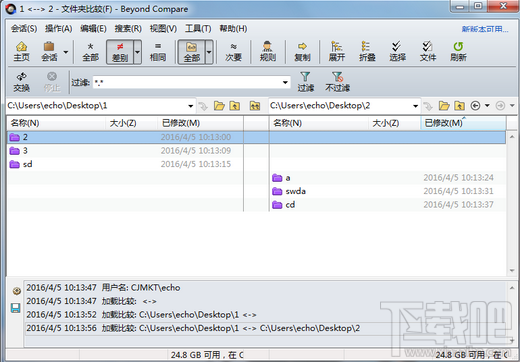This screenshot has height=362, width=520.
Task: Select folder swda in the right pane
Action: click(387, 191)
